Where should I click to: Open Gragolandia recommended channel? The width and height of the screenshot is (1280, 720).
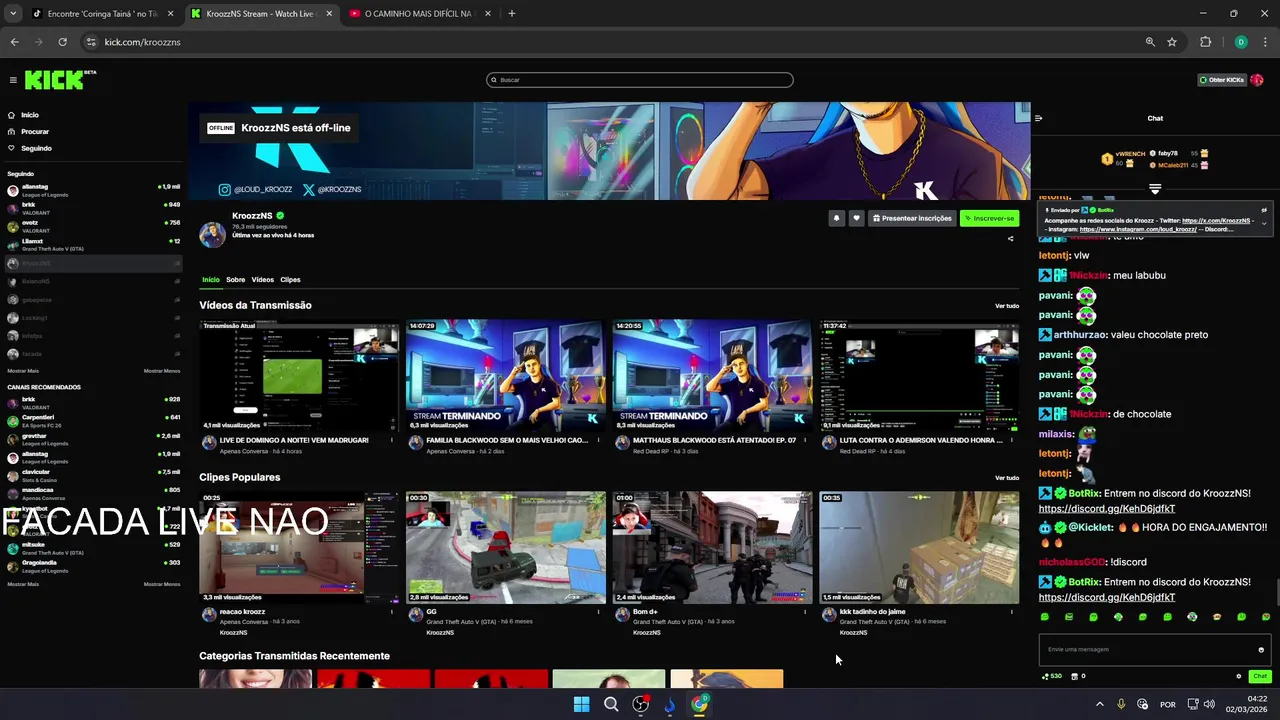pyautogui.click(x=92, y=566)
